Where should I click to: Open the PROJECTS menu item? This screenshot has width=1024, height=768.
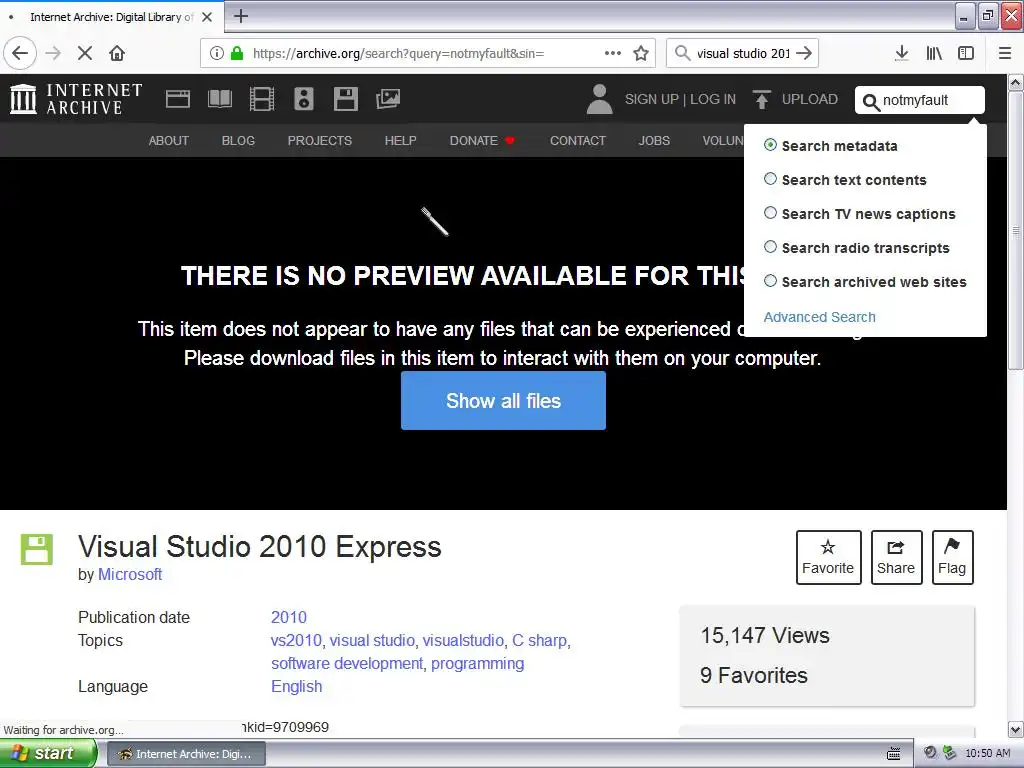(319, 140)
